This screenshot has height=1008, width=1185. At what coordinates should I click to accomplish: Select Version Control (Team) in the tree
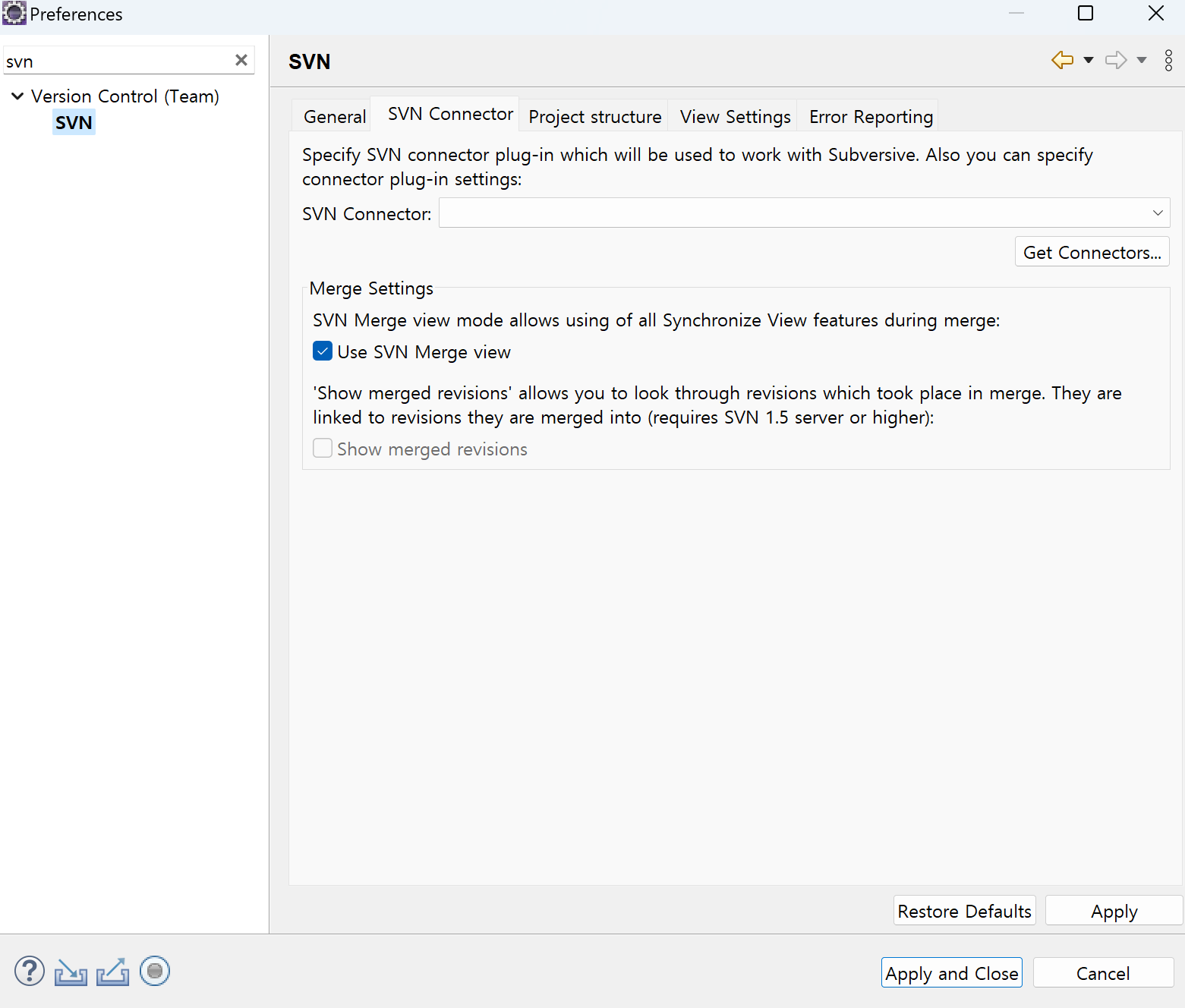click(125, 96)
